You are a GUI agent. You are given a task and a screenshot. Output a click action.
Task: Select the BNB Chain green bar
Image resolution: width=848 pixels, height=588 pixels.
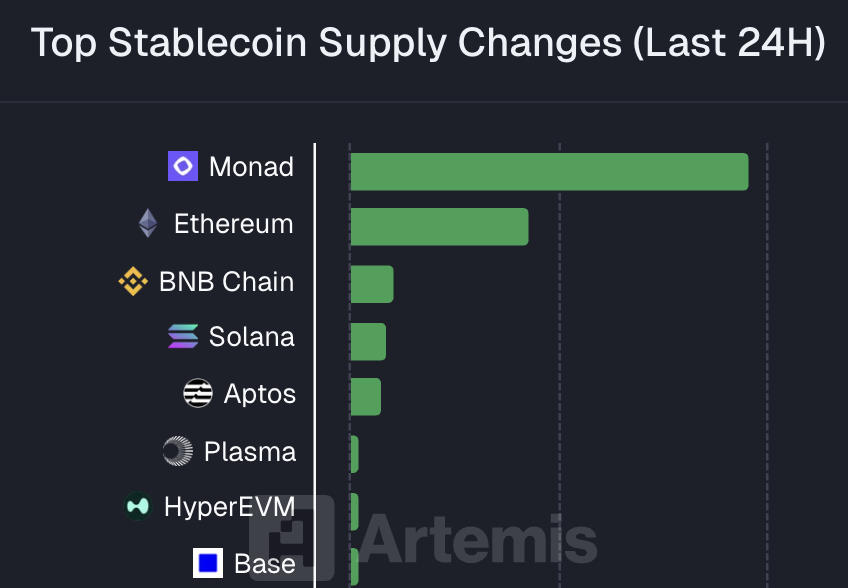[372, 284]
